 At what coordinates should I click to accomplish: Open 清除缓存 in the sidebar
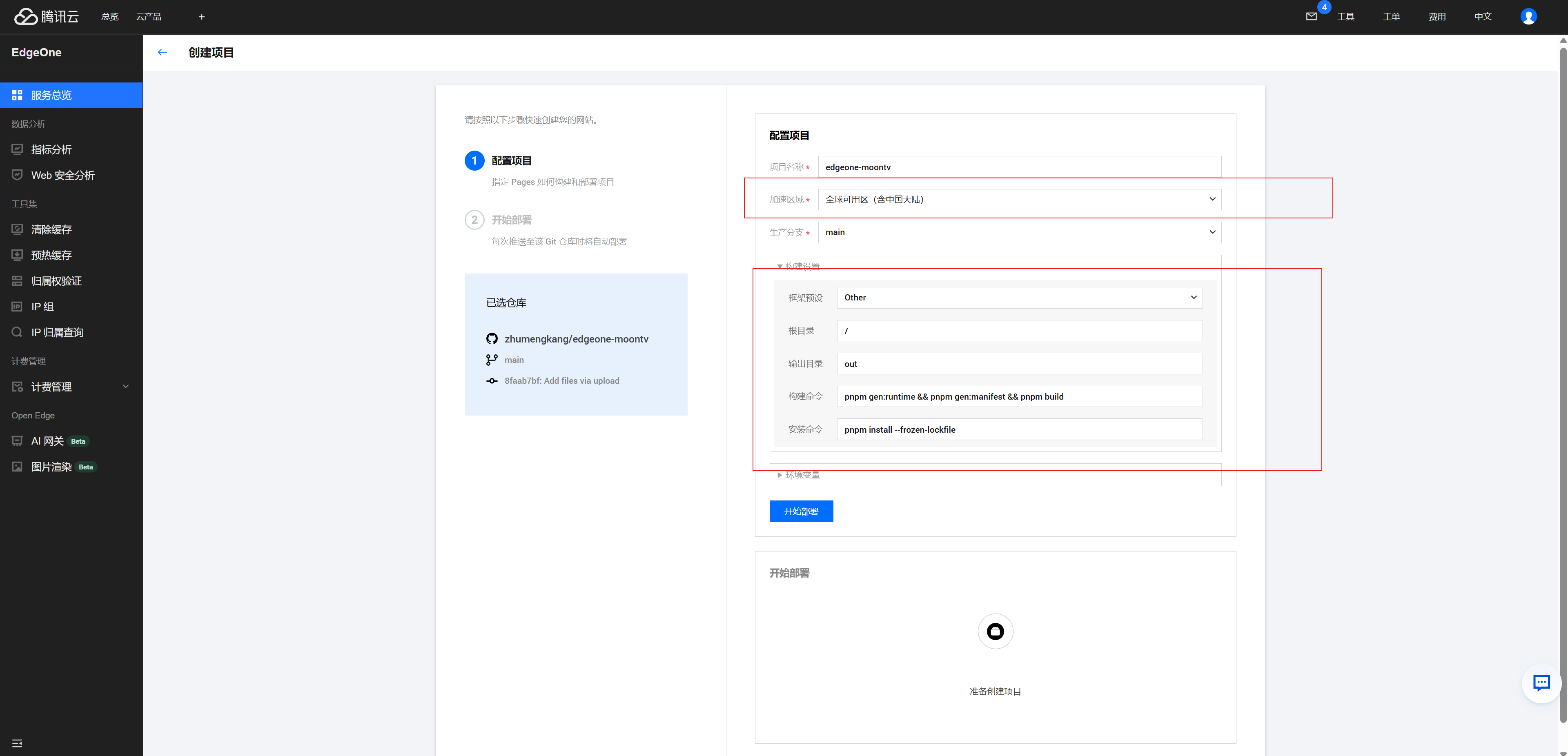coord(51,229)
